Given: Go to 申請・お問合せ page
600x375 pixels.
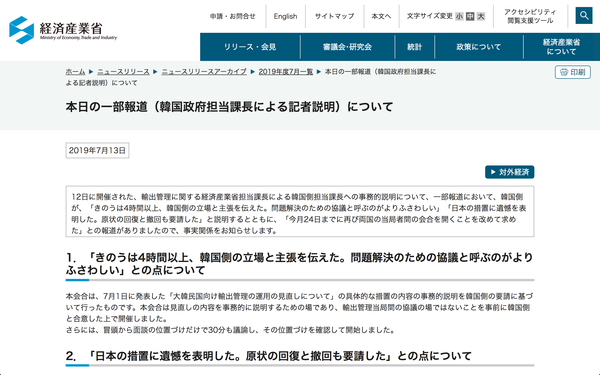Looking at the screenshot, I should (233, 16).
